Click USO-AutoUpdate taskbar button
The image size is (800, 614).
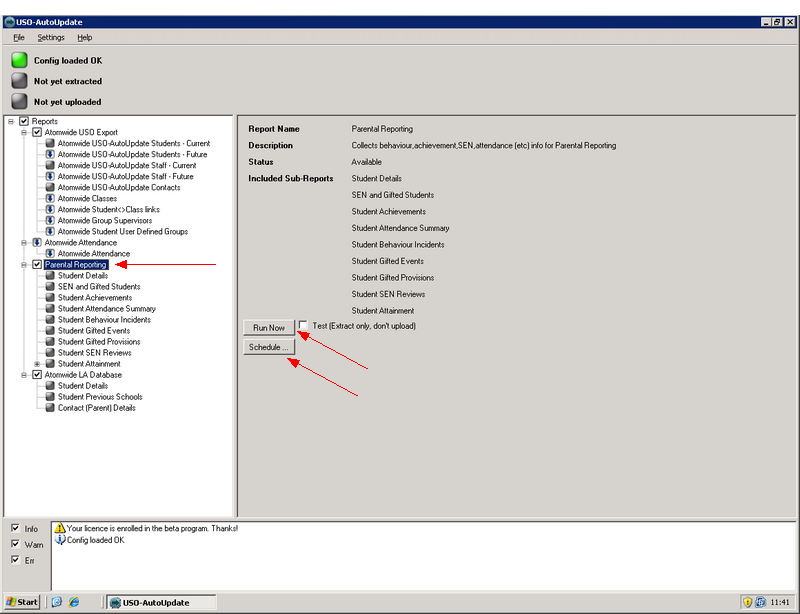tap(161, 602)
